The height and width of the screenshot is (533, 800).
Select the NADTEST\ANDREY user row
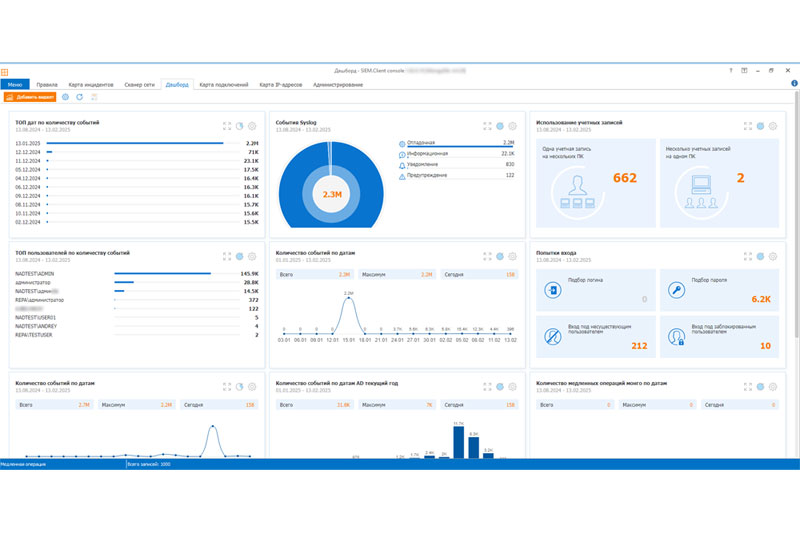pos(137,326)
